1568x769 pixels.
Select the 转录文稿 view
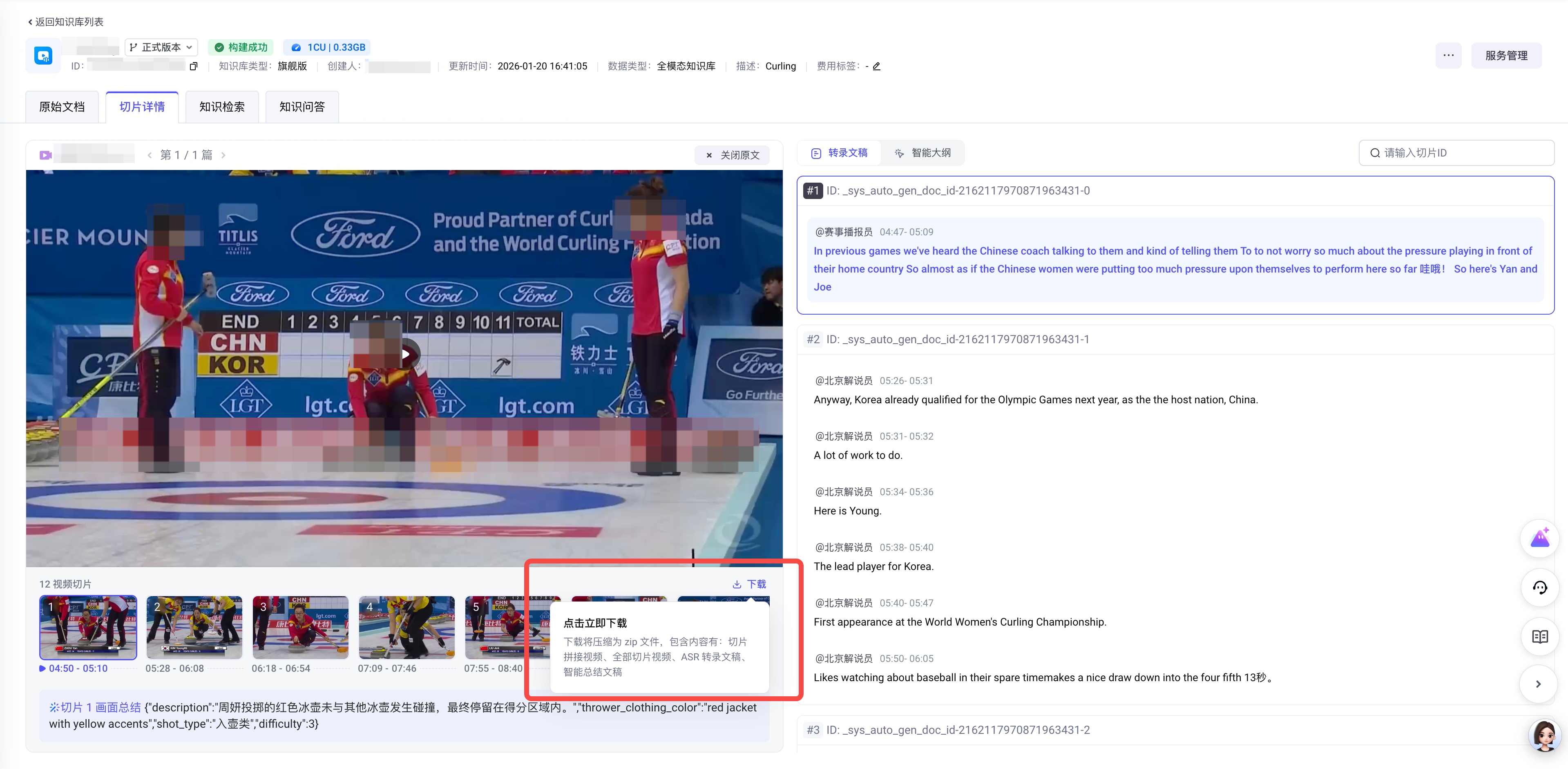(x=840, y=153)
